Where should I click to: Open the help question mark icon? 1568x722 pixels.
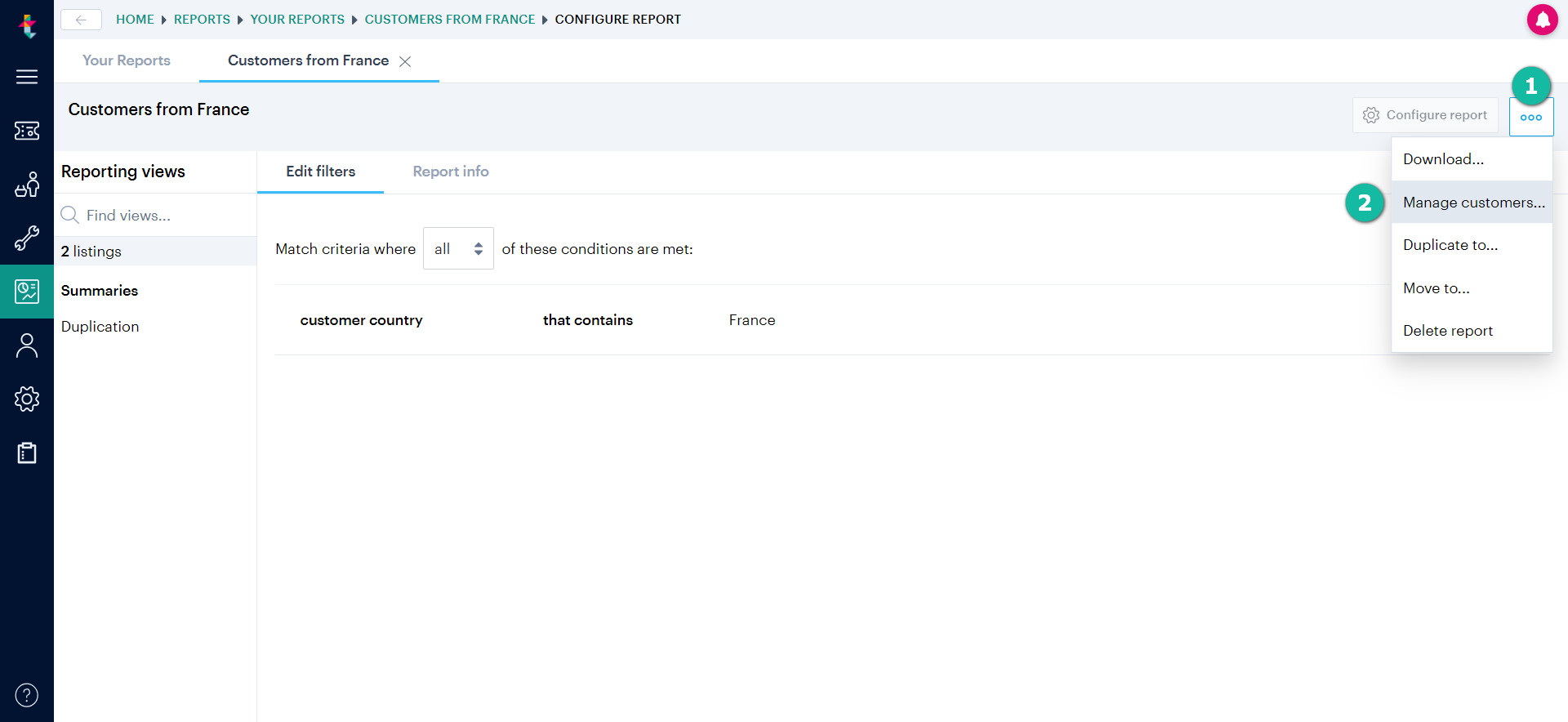[27, 695]
